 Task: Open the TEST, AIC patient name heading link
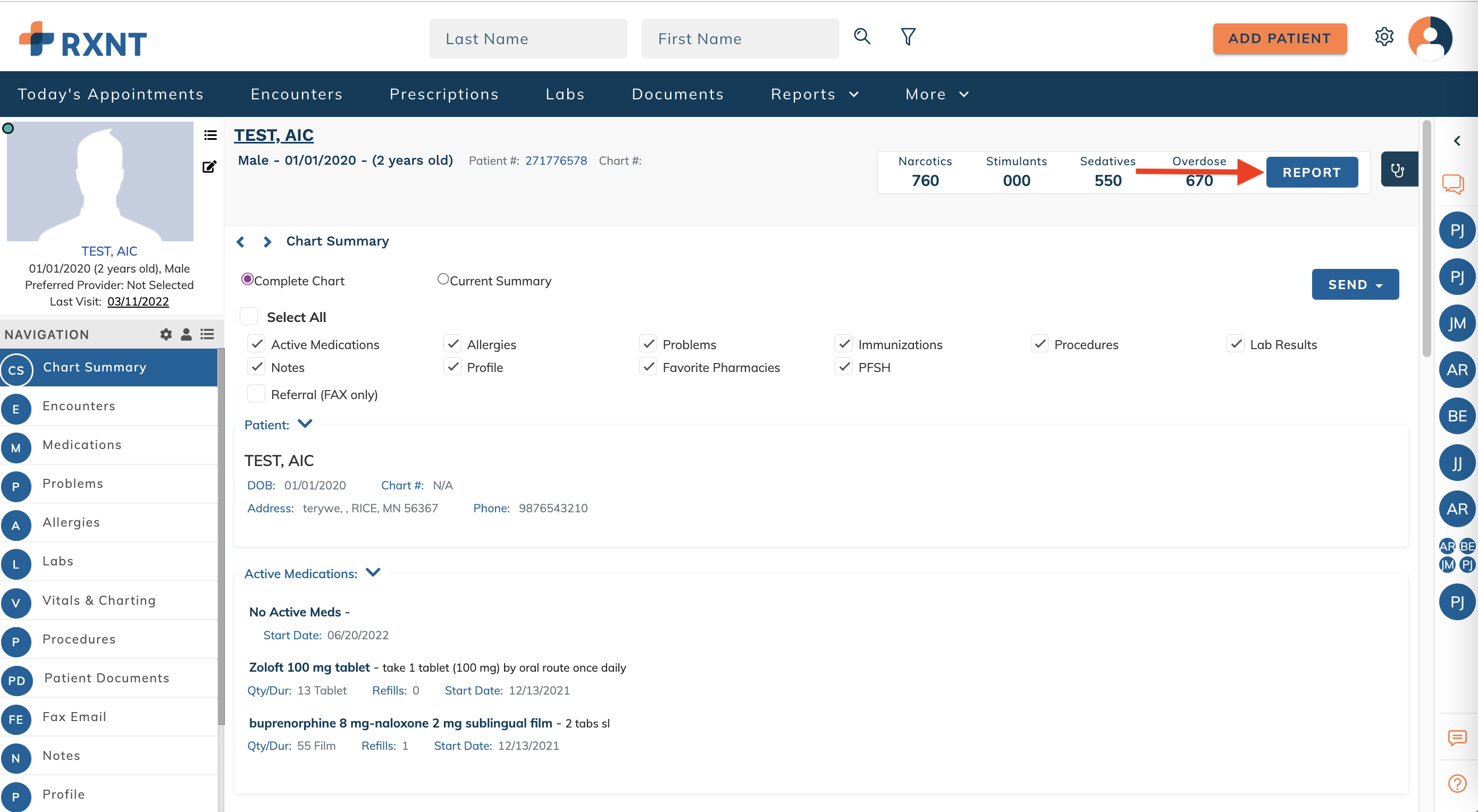[274, 136]
